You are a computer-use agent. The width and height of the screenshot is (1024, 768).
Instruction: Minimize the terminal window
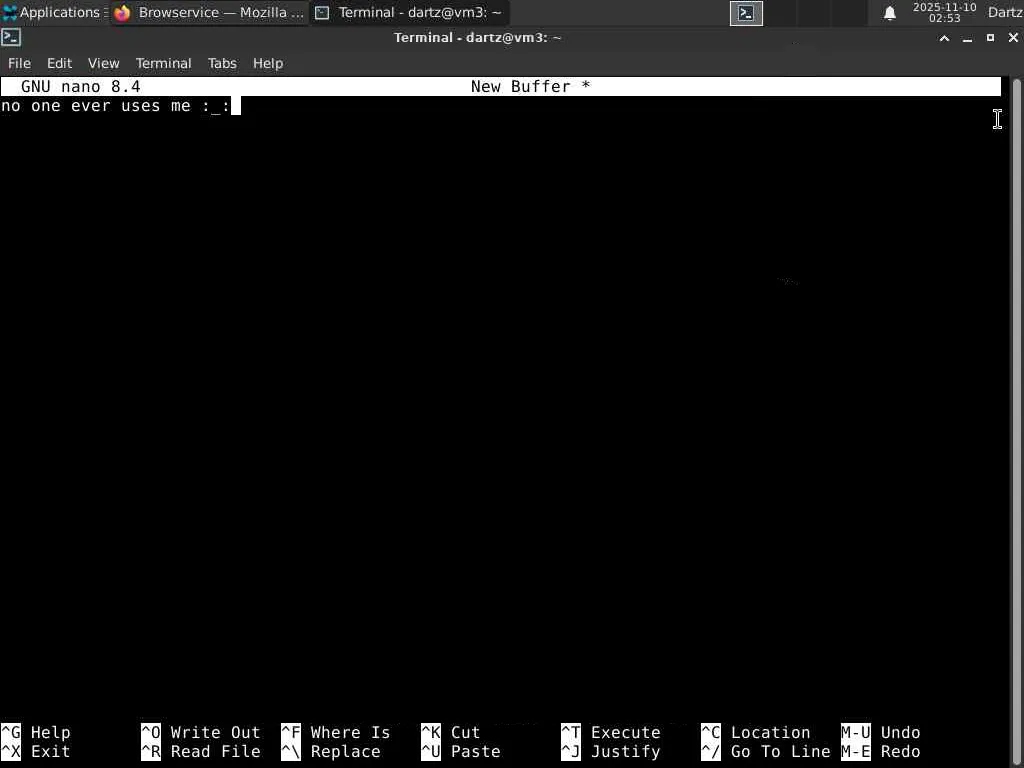(967, 38)
